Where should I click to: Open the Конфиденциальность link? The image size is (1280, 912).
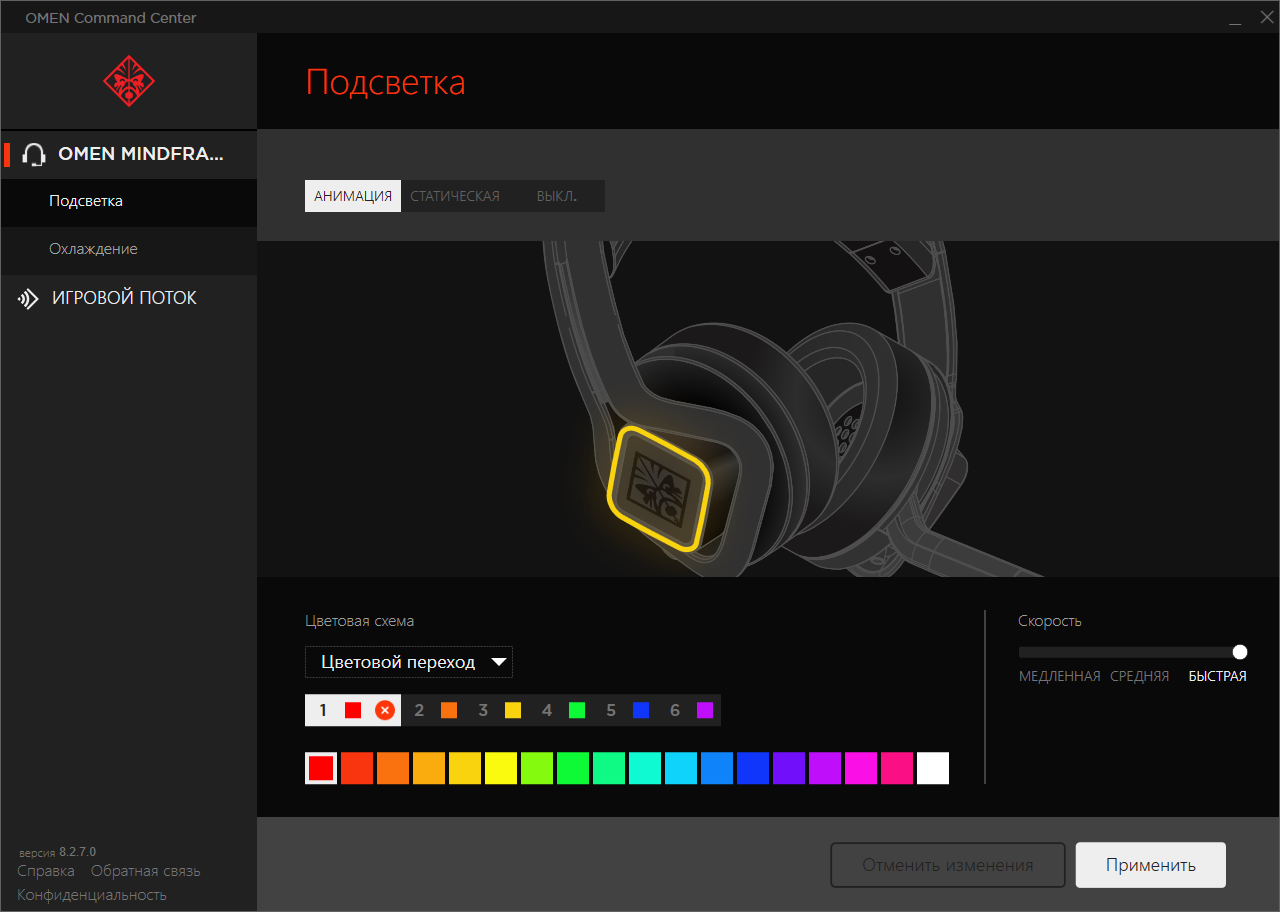click(x=92, y=895)
